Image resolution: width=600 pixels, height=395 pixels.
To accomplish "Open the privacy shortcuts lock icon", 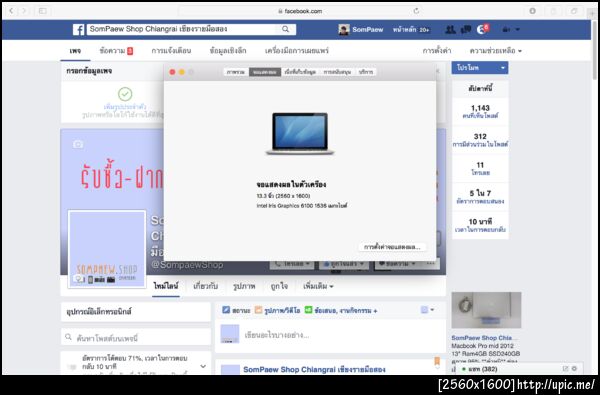I will [506, 29].
